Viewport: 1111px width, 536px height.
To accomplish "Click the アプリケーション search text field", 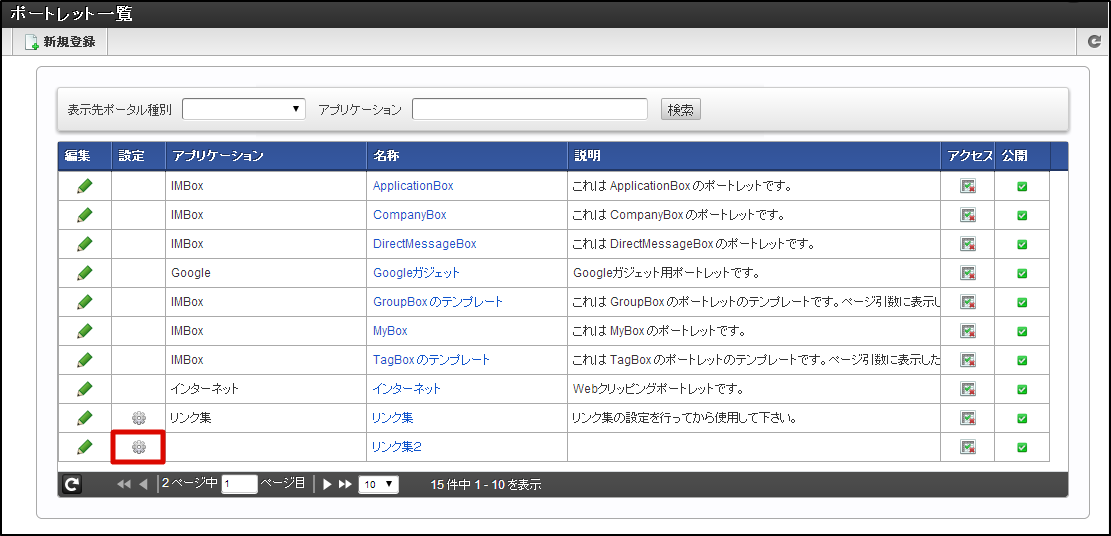I will [x=530, y=109].
